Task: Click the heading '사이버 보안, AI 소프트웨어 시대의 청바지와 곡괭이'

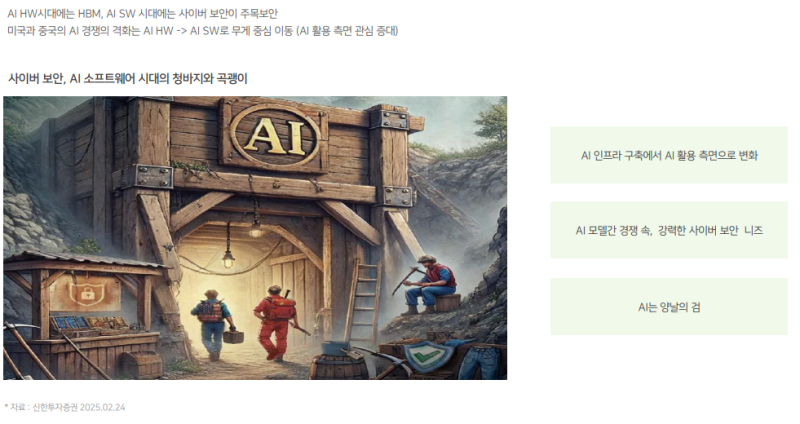Action: 128,79
